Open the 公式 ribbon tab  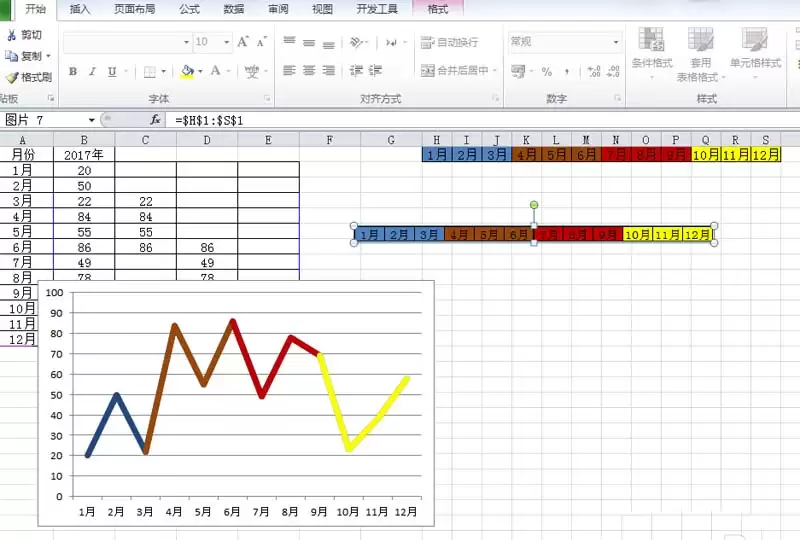pyautogui.click(x=189, y=9)
